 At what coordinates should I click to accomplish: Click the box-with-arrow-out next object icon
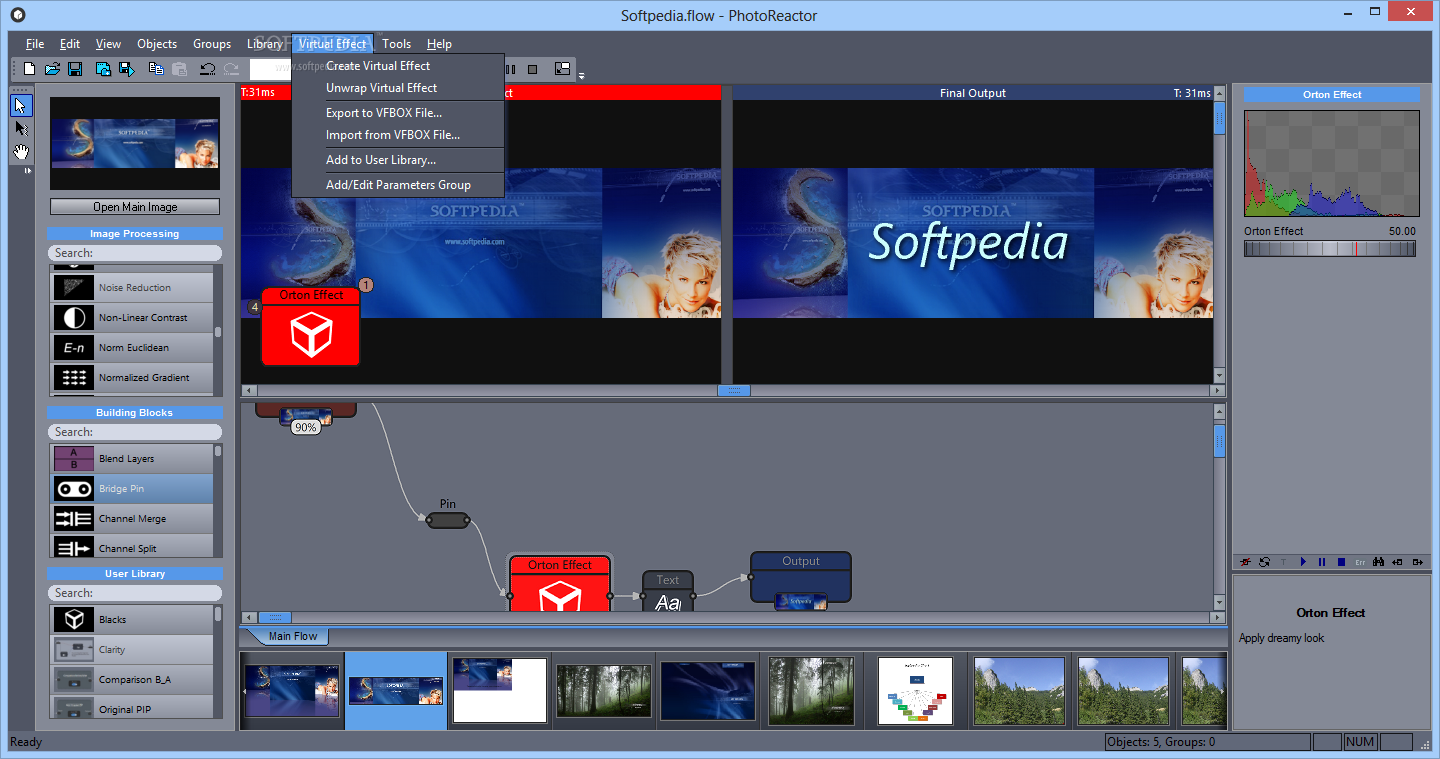point(1416,562)
